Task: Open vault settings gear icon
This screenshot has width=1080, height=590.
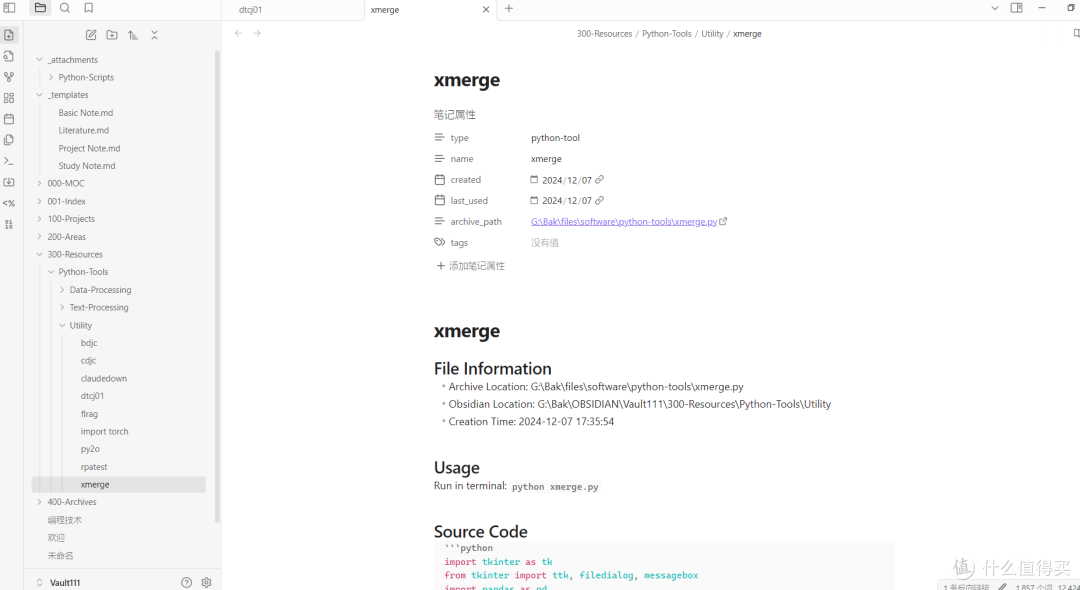Action: click(206, 582)
